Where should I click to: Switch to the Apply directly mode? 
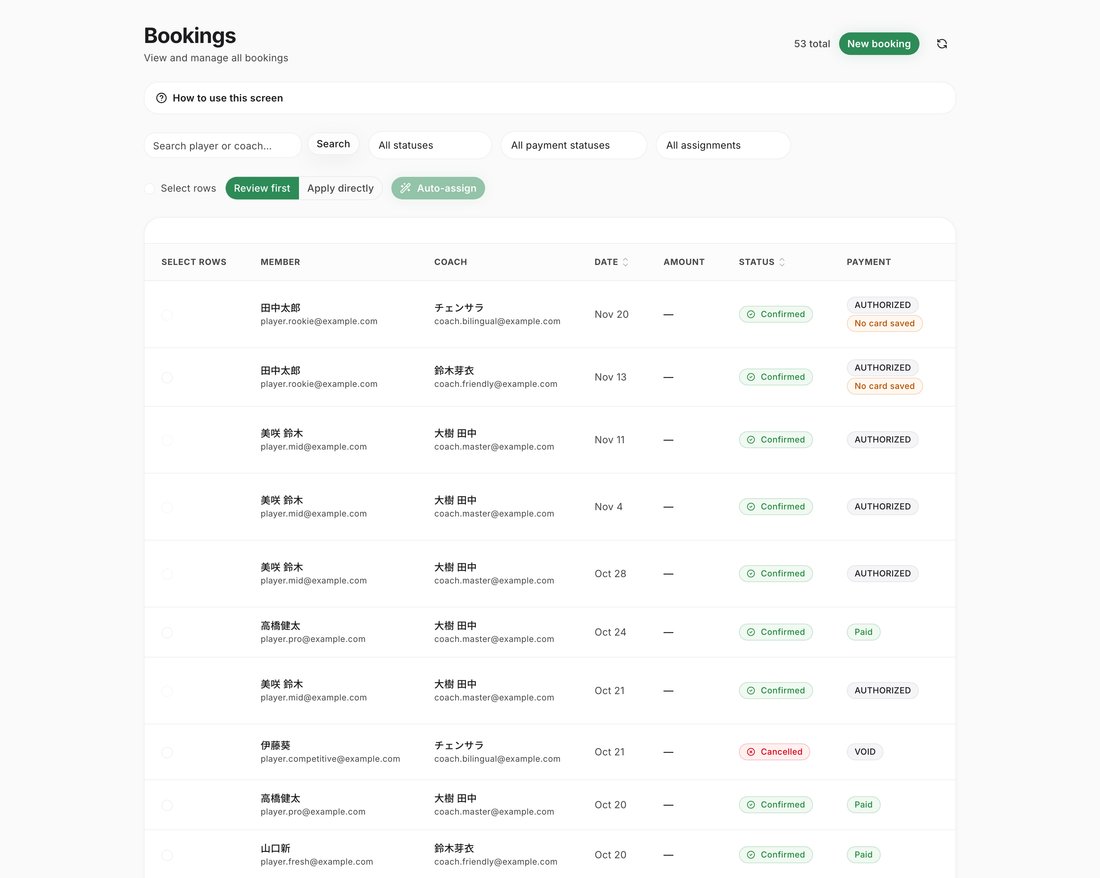pos(340,188)
